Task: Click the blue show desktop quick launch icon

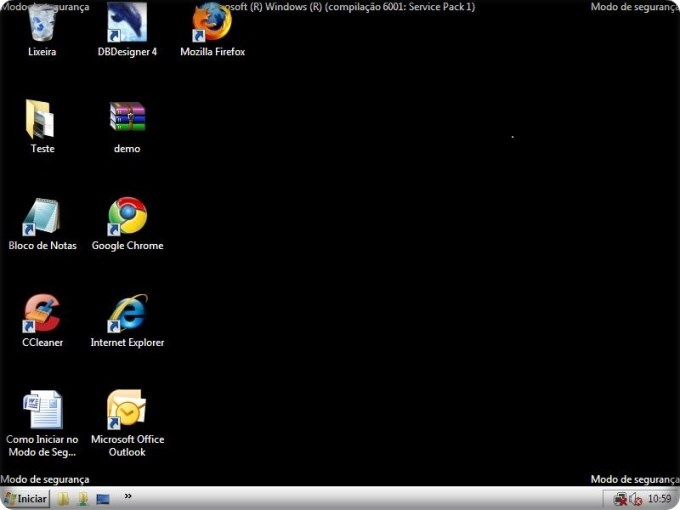Action: (103, 499)
